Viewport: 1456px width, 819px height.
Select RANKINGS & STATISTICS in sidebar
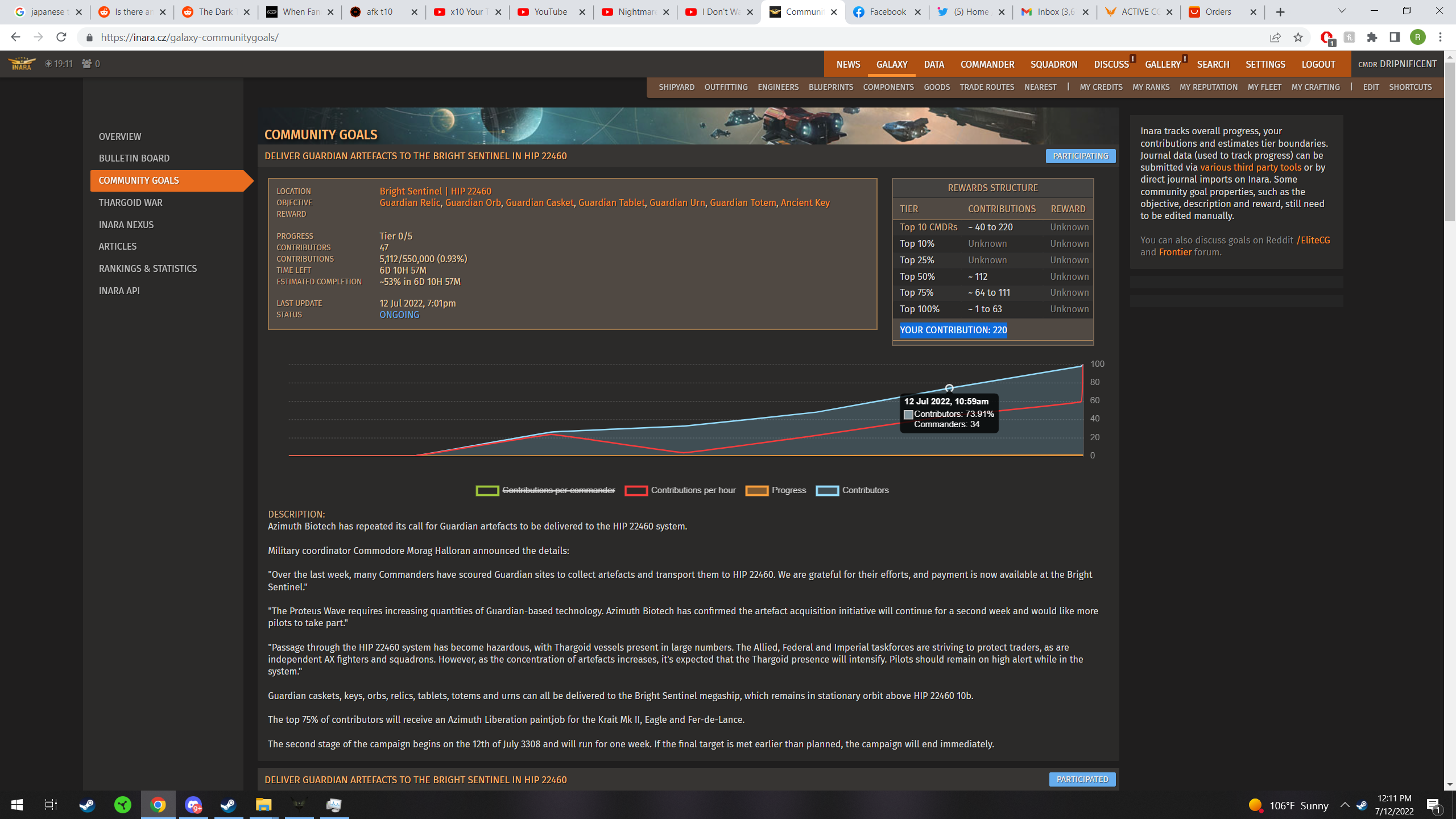148,268
